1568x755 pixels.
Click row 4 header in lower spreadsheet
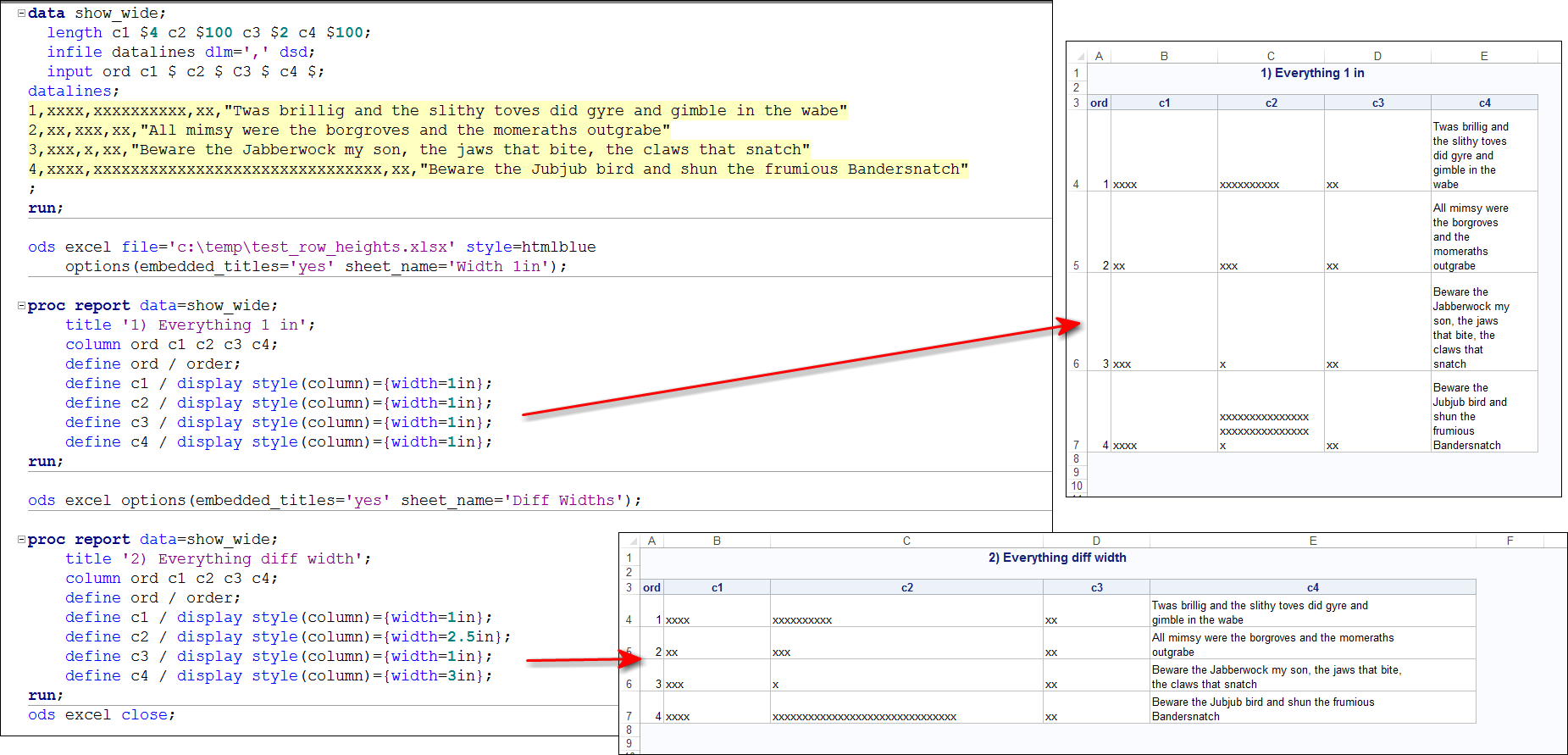tap(629, 619)
